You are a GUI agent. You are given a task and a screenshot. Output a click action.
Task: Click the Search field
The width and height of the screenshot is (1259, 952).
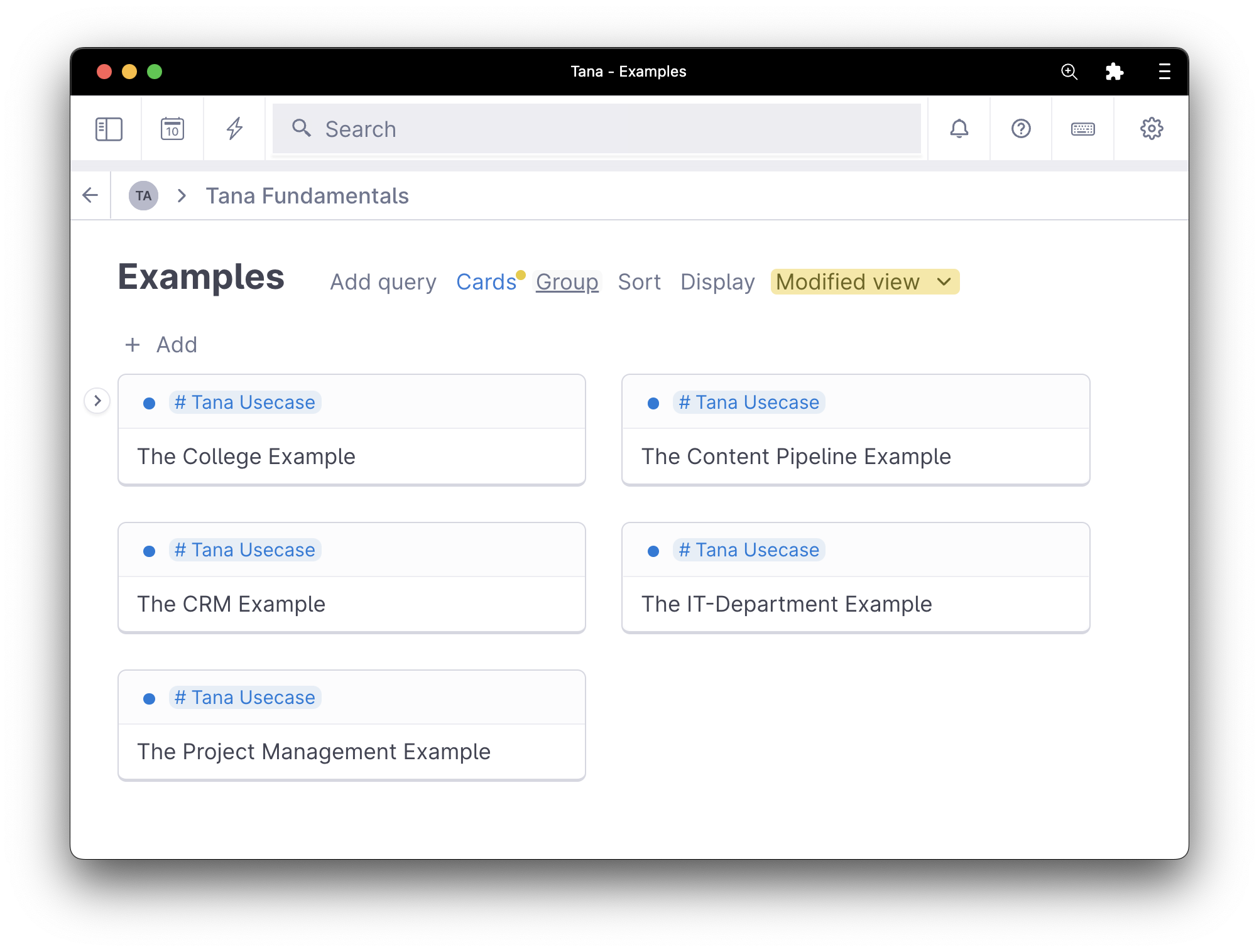tap(596, 129)
